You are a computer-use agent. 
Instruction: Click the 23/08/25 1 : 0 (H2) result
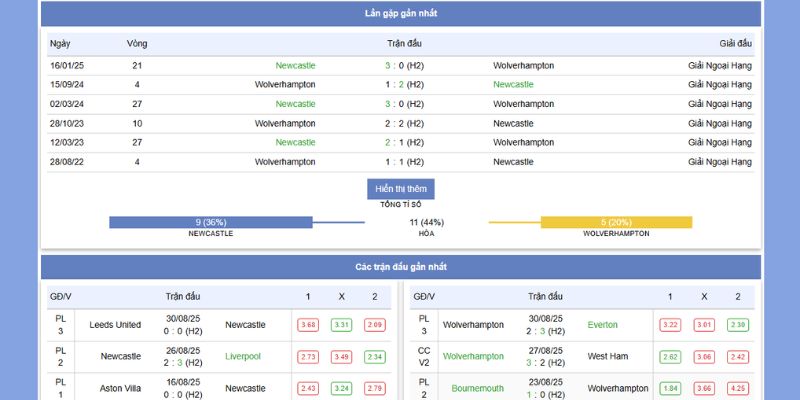(545, 389)
